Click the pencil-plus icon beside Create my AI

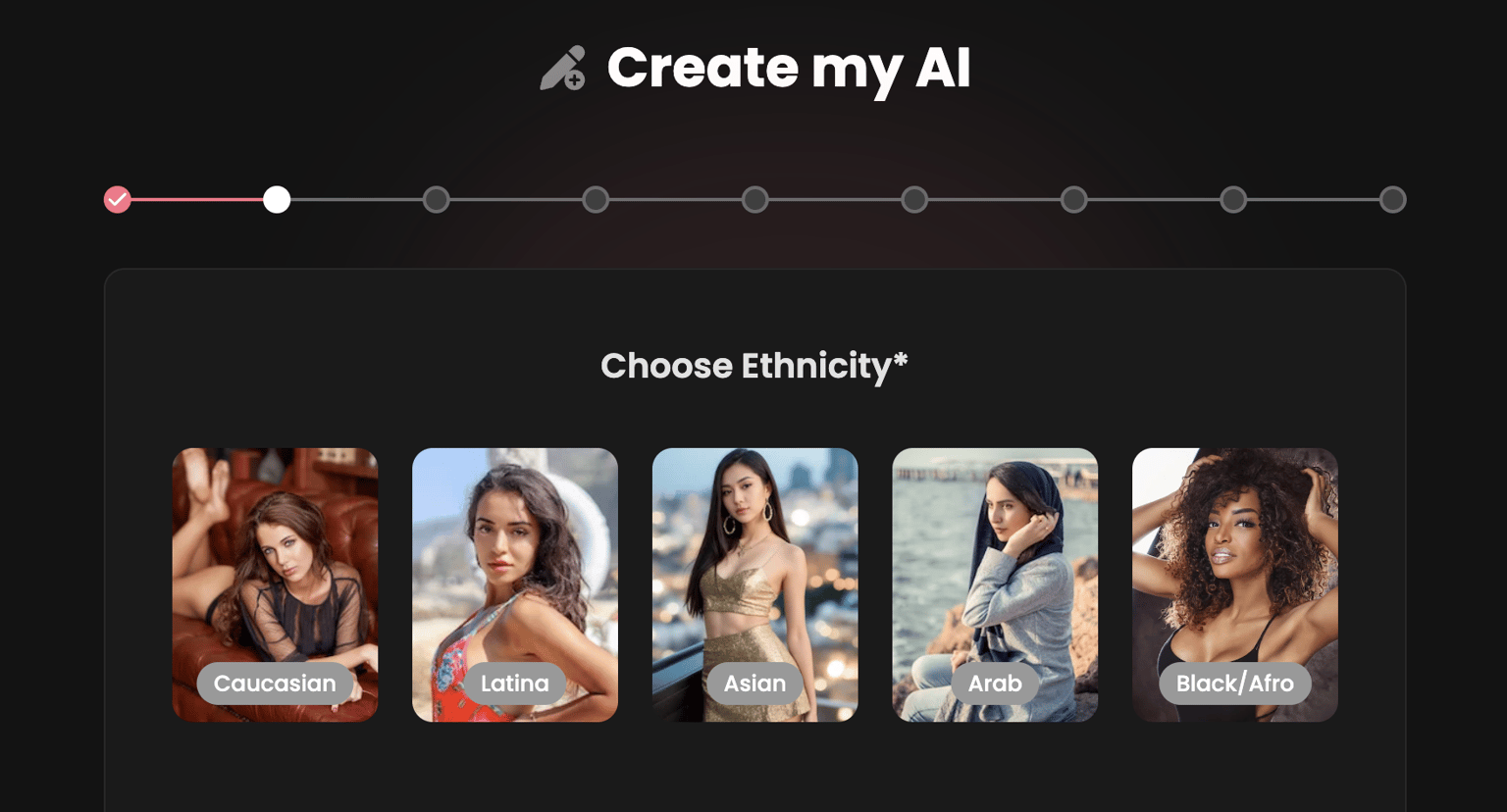pos(563,69)
